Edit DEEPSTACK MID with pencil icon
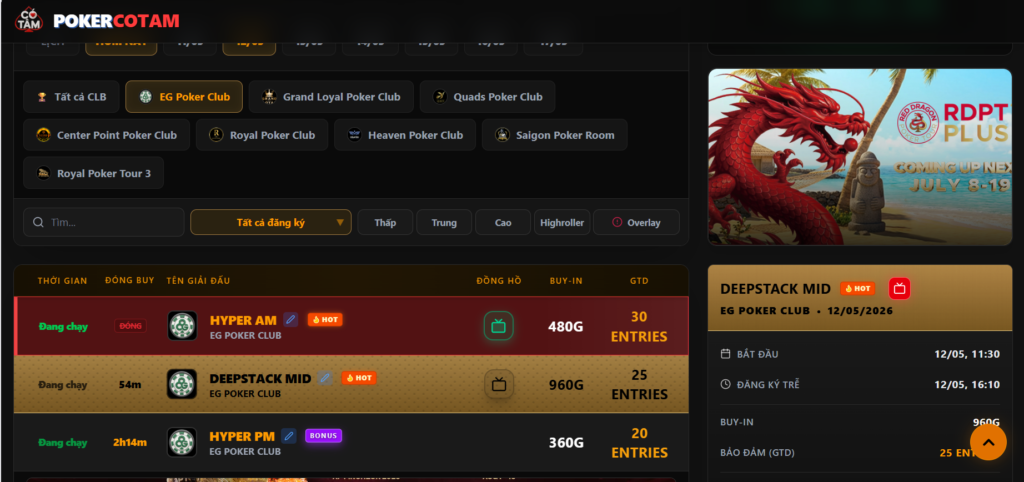The width and height of the screenshot is (1024, 482). (325, 378)
